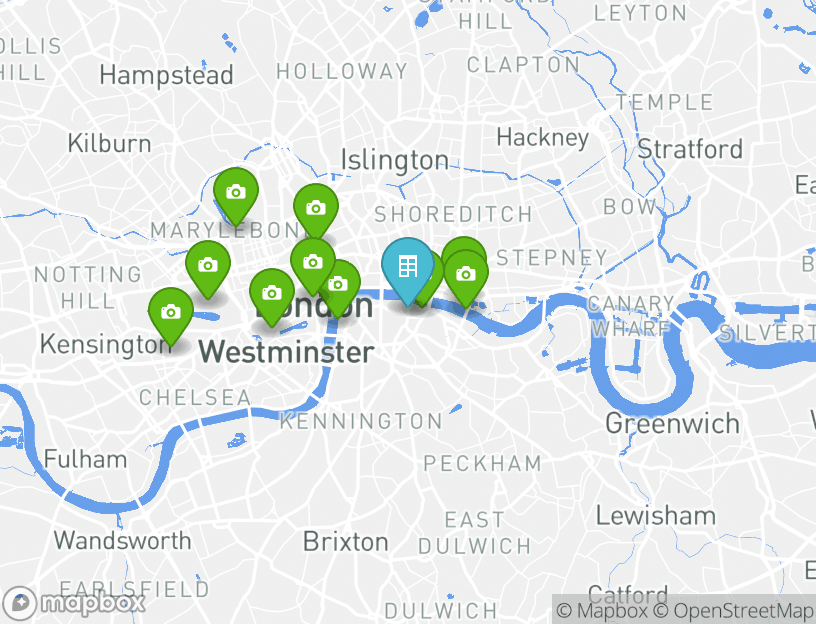816x624 pixels.
Task: Select the blue building marker pin
Action: (x=407, y=267)
